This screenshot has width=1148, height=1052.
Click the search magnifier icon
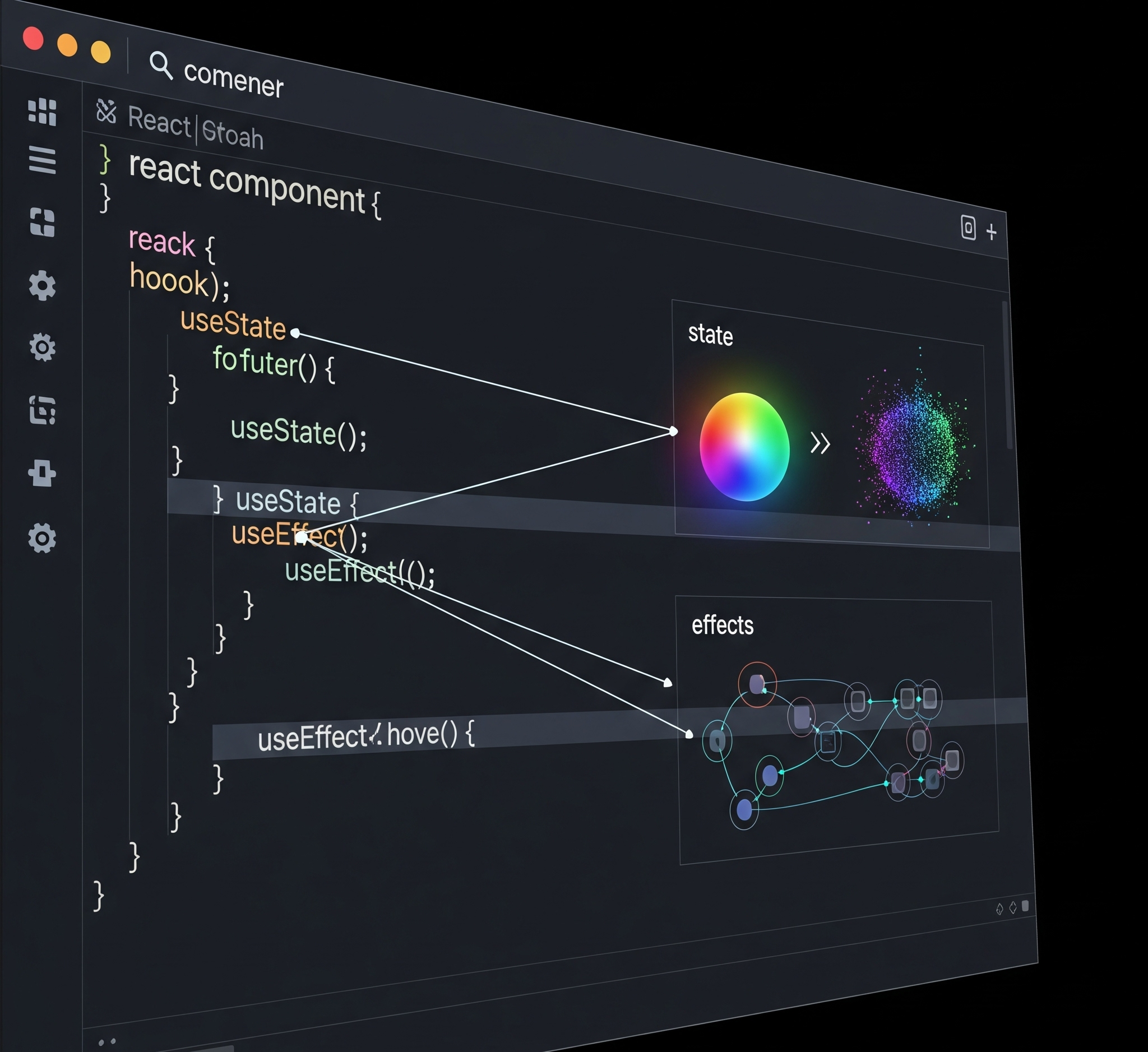tap(160, 67)
